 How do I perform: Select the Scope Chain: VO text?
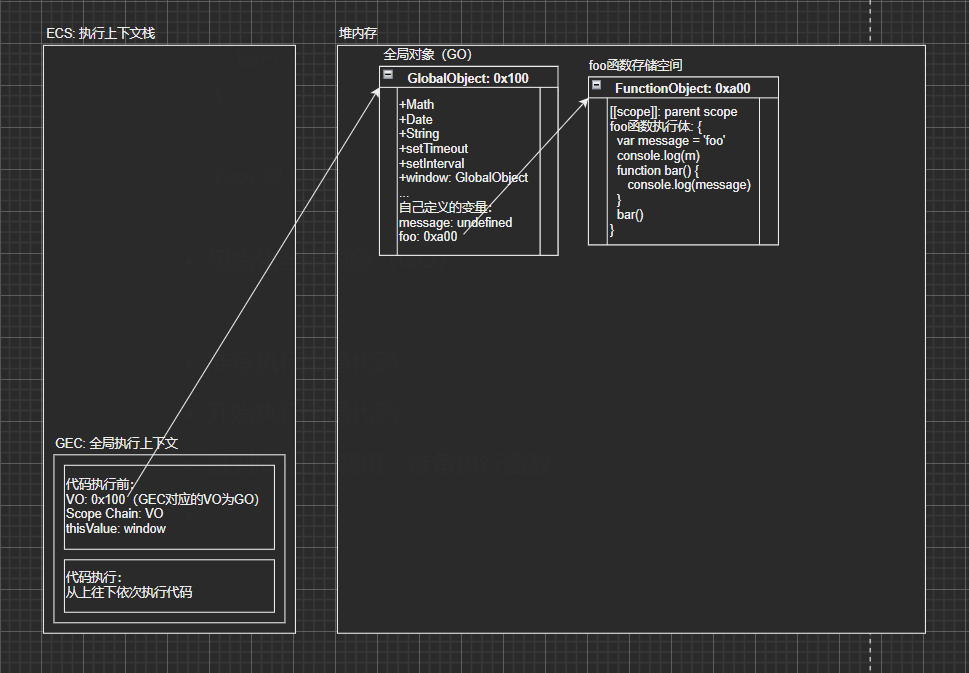pos(114,514)
